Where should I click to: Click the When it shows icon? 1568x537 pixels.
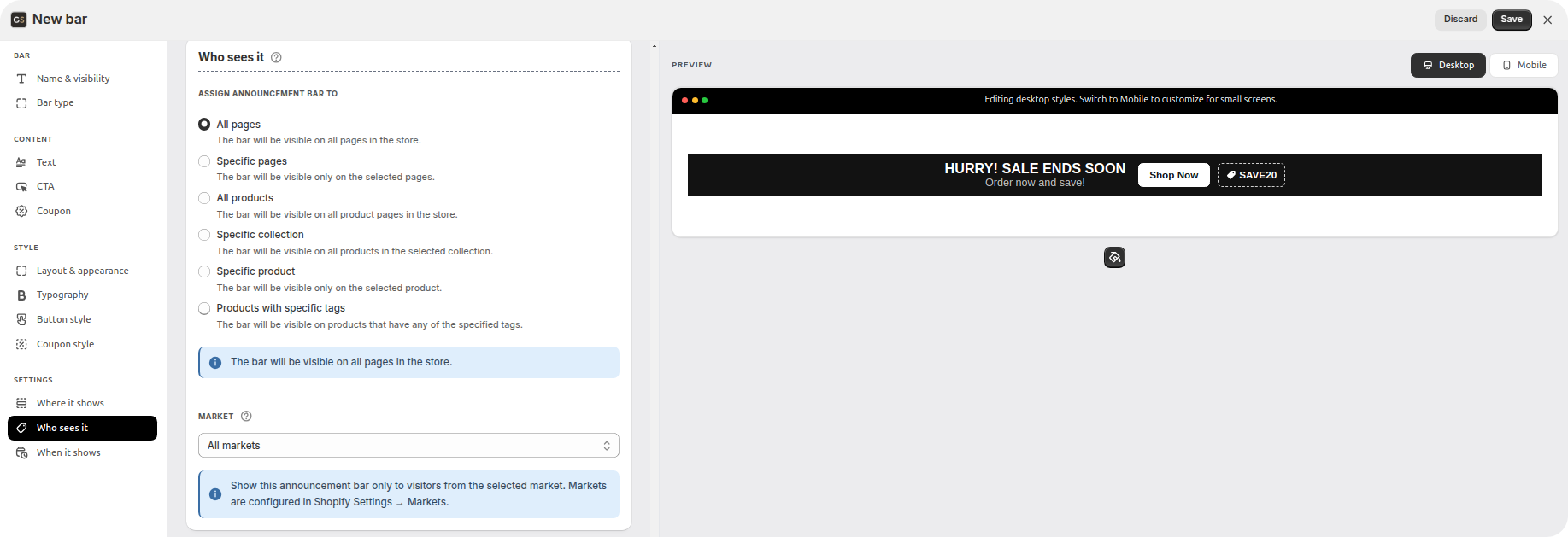(x=21, y=452)
